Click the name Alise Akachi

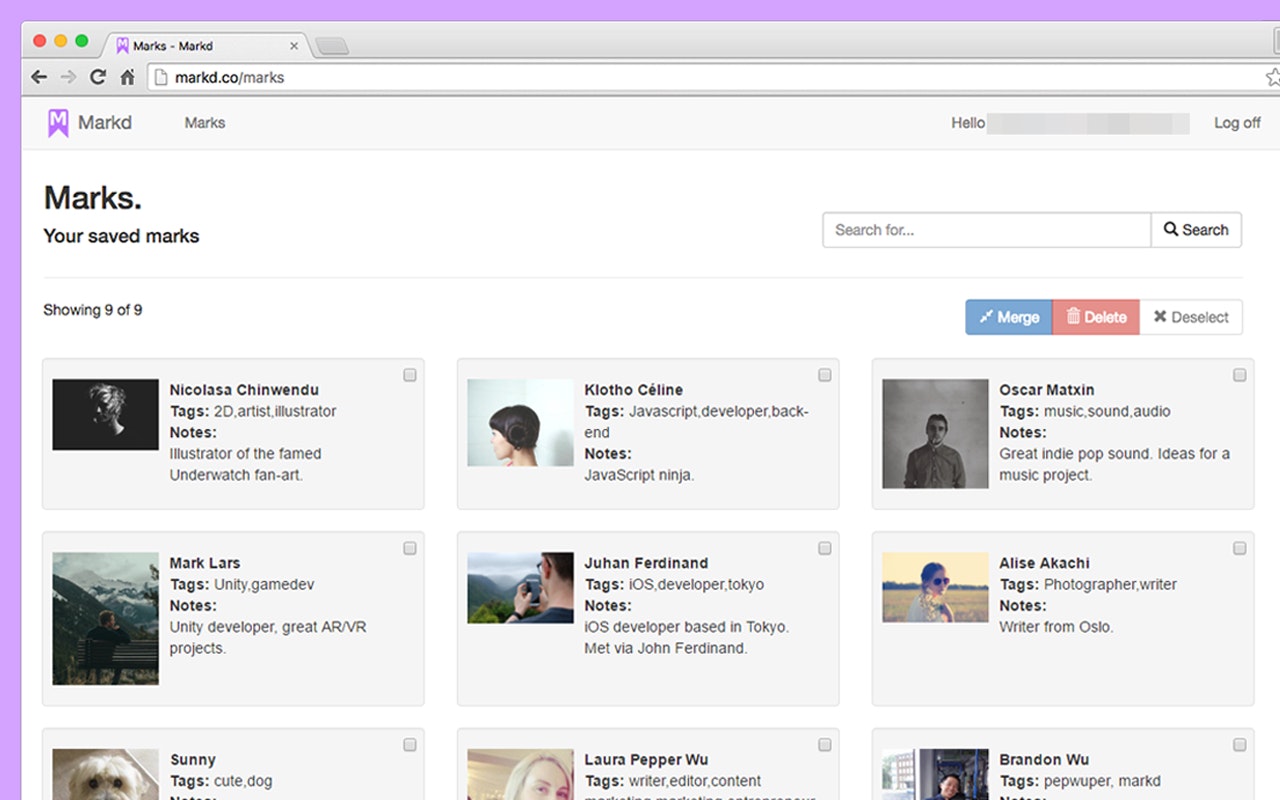pos(1045,563)
